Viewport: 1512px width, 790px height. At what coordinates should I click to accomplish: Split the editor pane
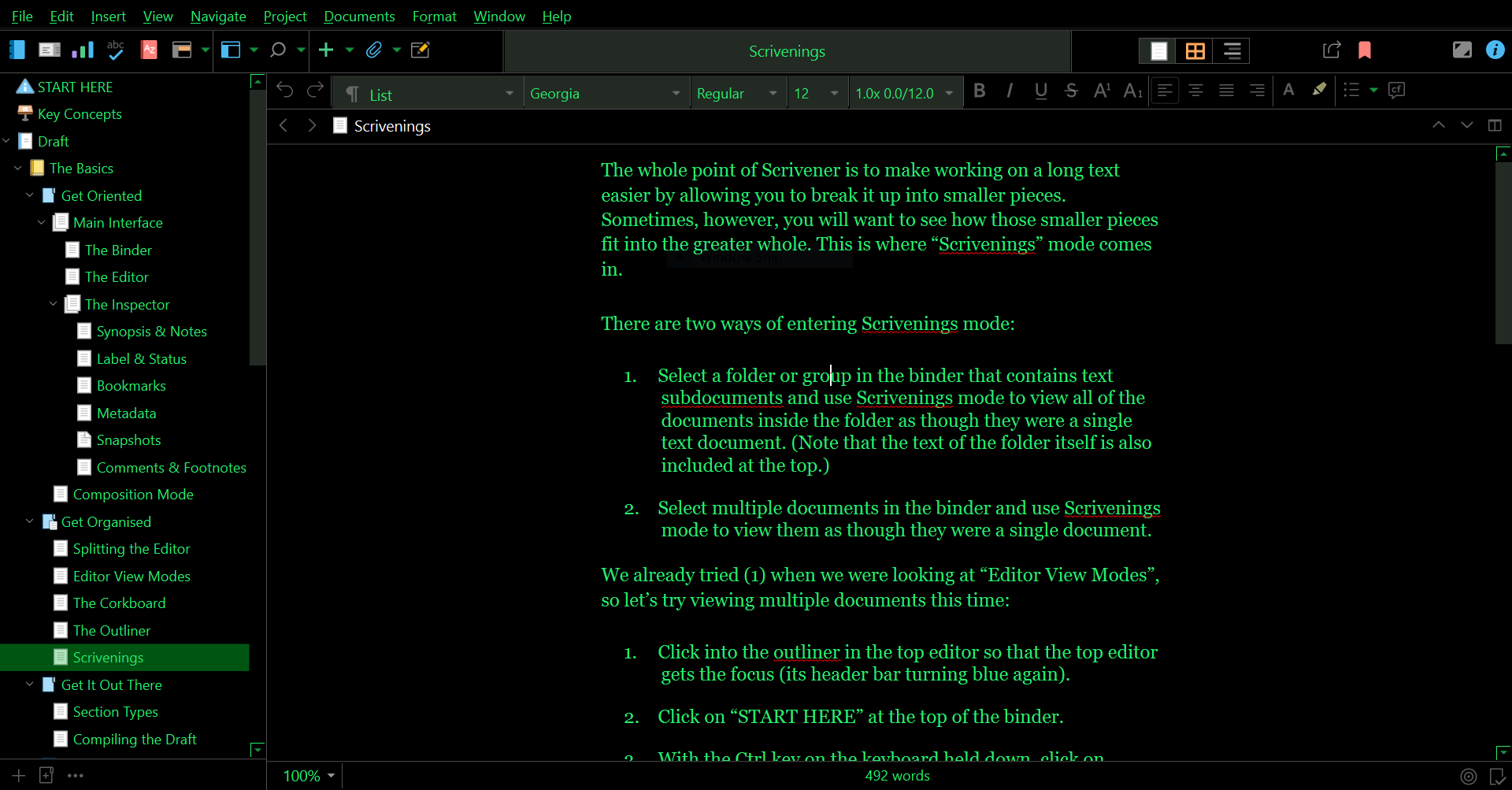[1495, 125]
